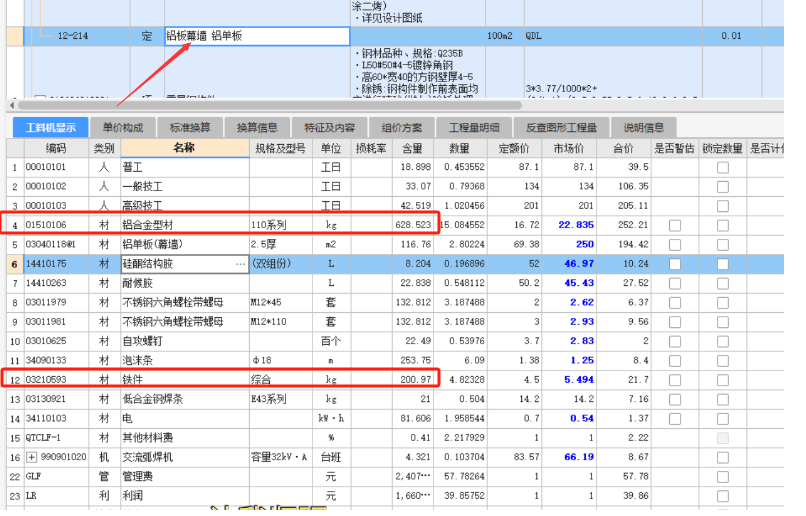Image resolution: width=806 pixels, height=516 pixels.
Task: Click the 类别 column header
Action: 104,148
